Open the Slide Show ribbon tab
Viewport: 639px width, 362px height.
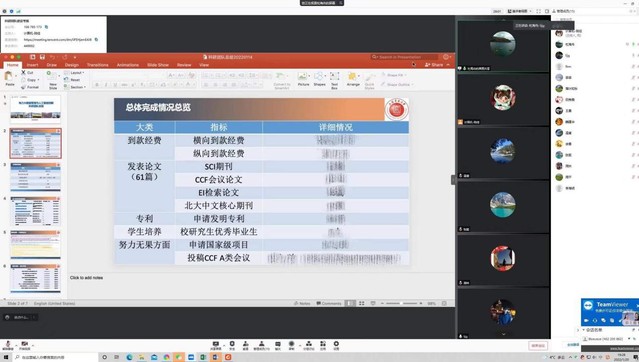coord(158,65)
